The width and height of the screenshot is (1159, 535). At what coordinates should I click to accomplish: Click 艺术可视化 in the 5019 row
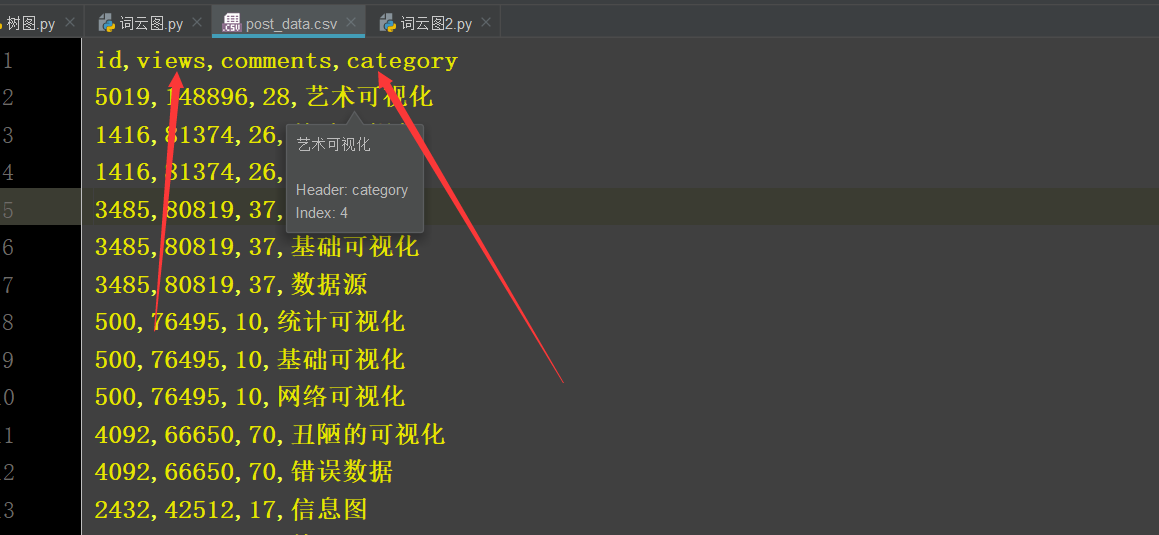(369, 98)
